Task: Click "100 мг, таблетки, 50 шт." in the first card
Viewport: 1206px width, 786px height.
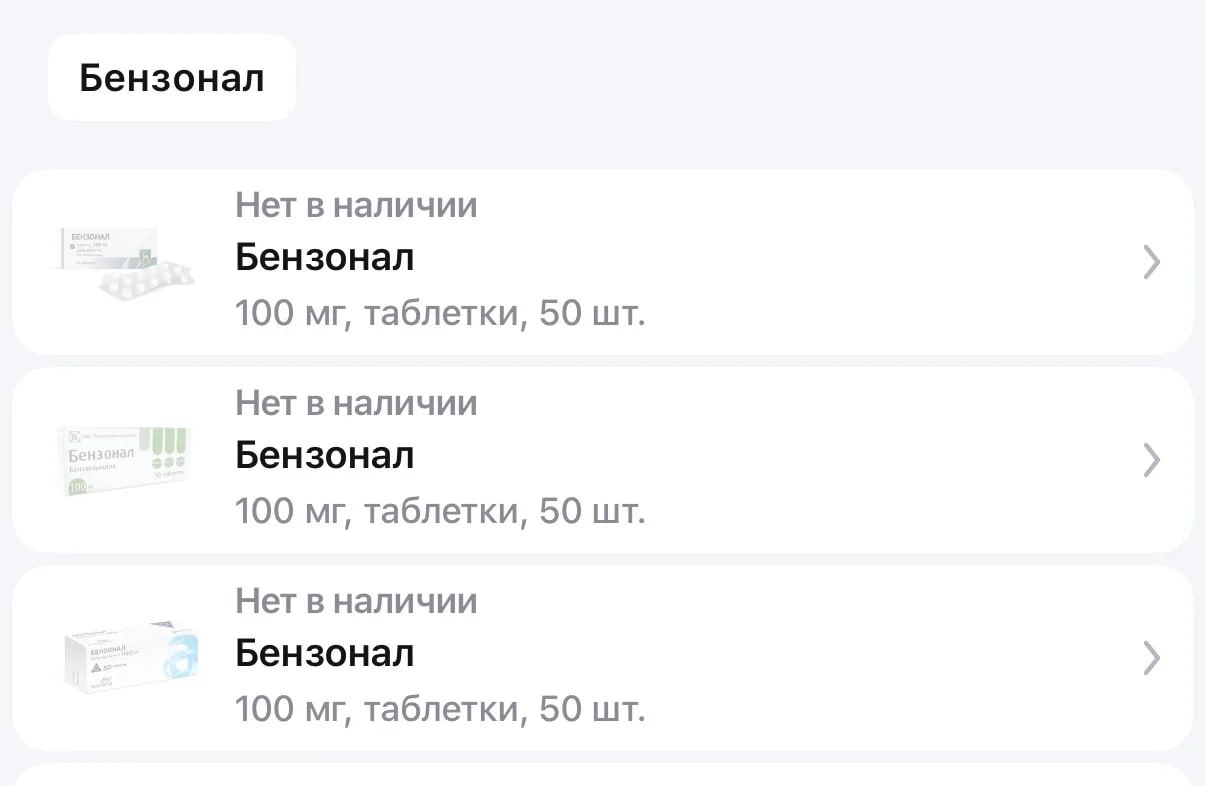Action: coord(440,314)
